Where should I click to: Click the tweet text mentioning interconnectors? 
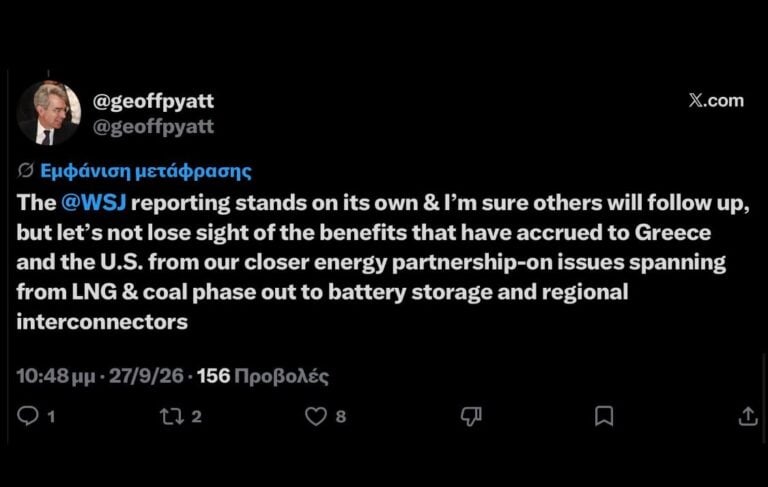pos(382,262)
